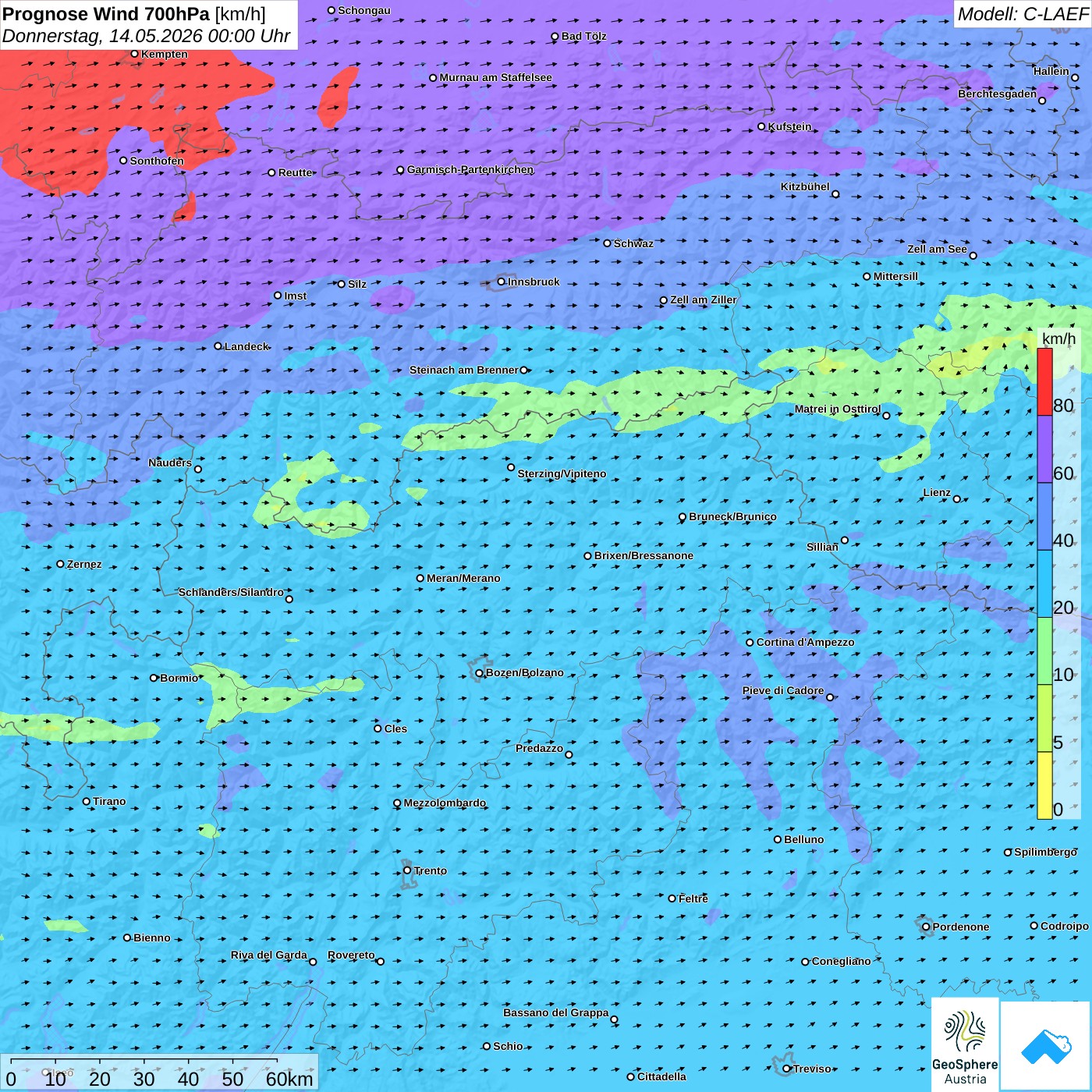Click the purple 60 km/h legend color
The height and width of the screenshot is (1092, 1092).
tap(1044, 449)
